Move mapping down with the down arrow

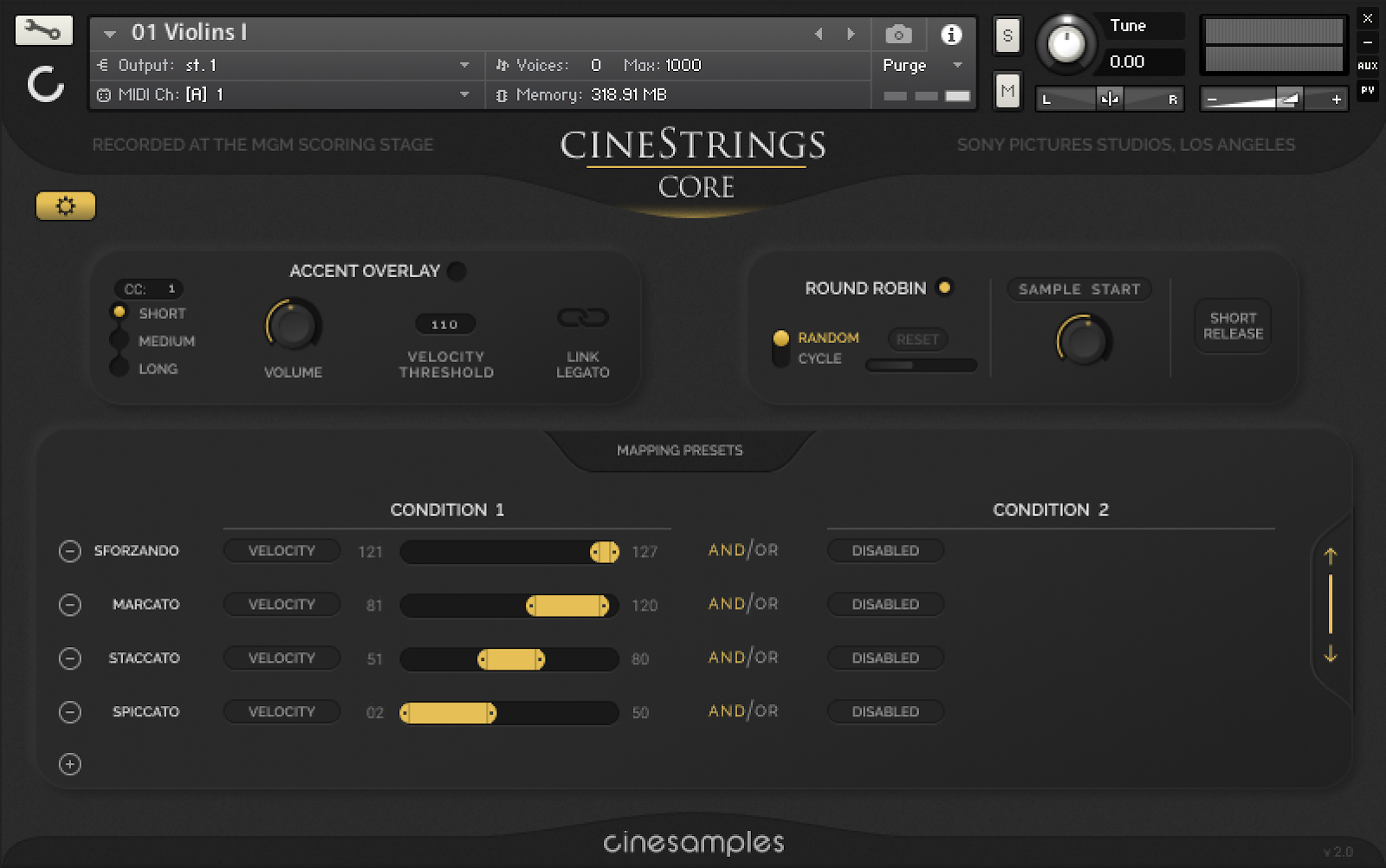click(x=1331, y=654)
